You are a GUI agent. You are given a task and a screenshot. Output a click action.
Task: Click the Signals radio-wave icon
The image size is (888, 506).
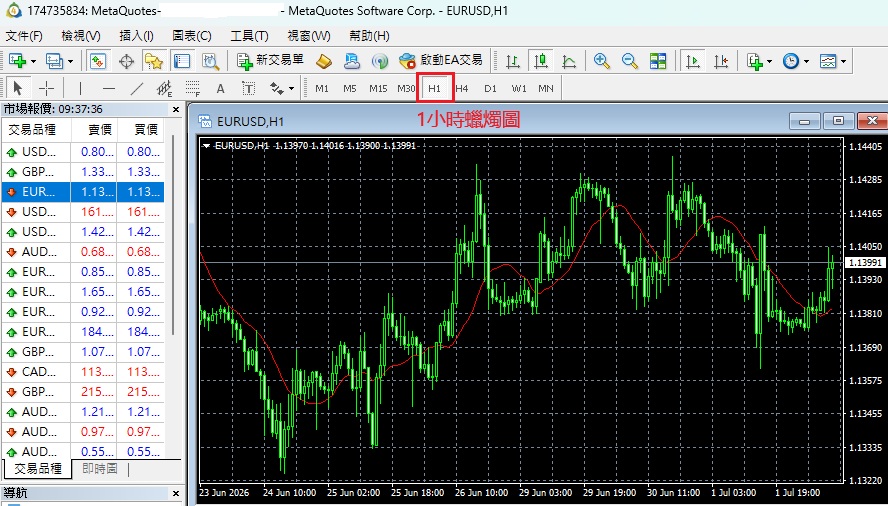(379, 61)
